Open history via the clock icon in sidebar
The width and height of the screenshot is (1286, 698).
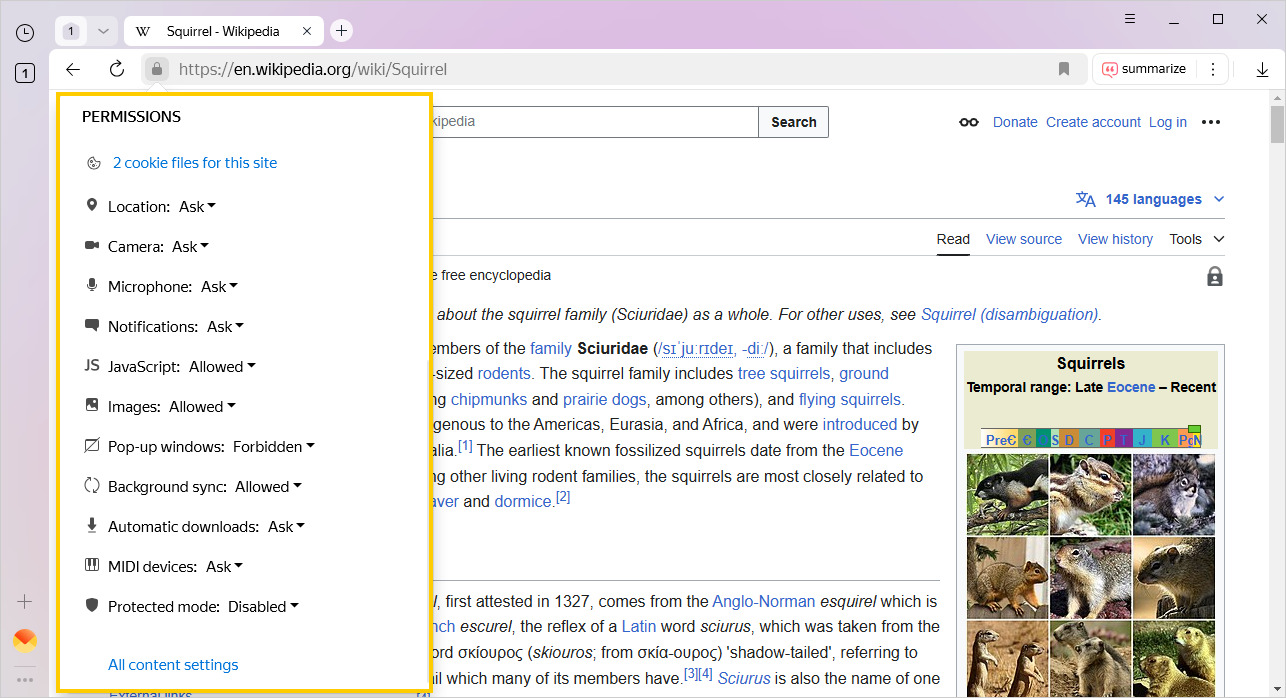24,33
